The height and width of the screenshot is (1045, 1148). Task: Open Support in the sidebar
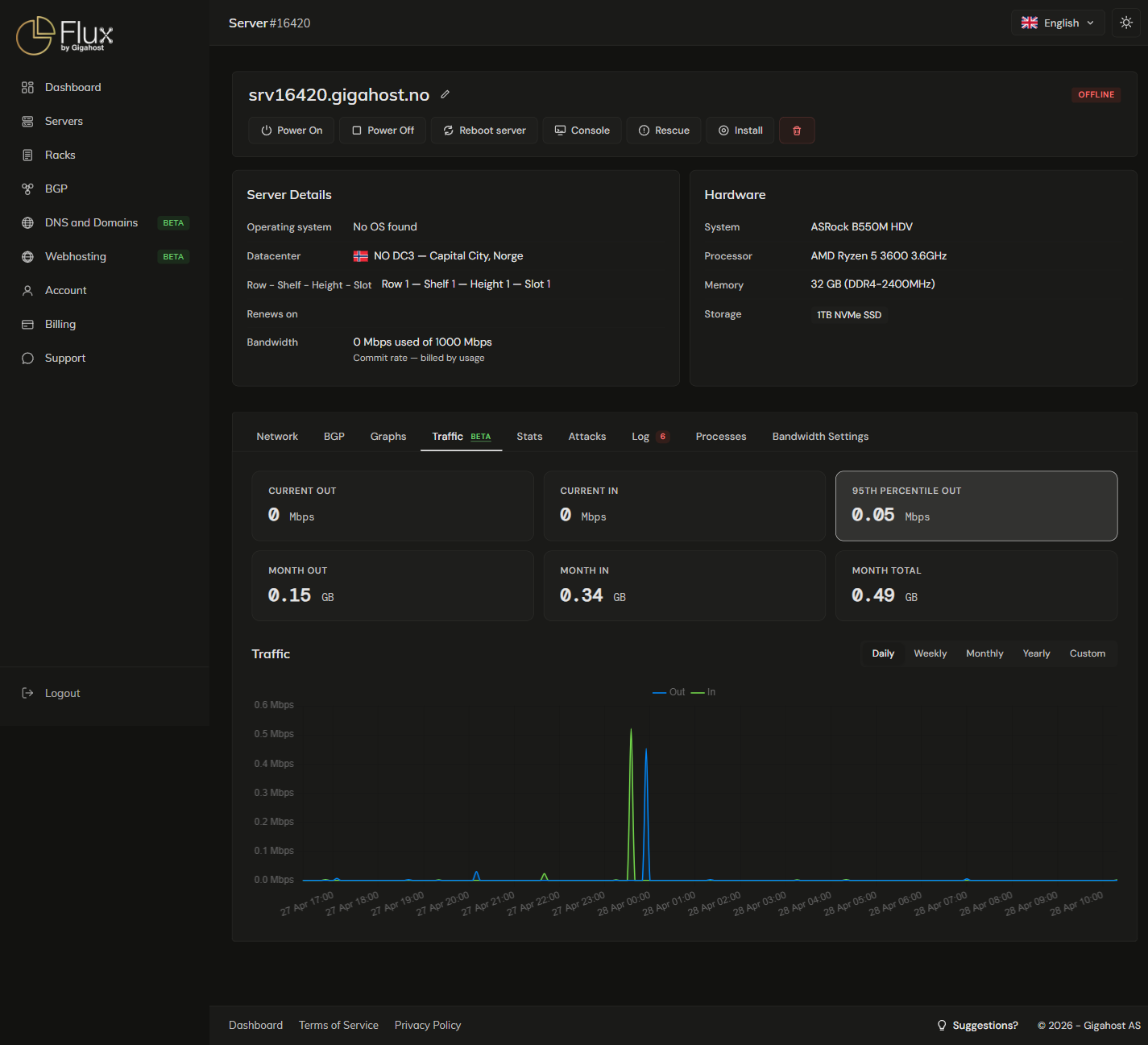click(x=64, y=358)
